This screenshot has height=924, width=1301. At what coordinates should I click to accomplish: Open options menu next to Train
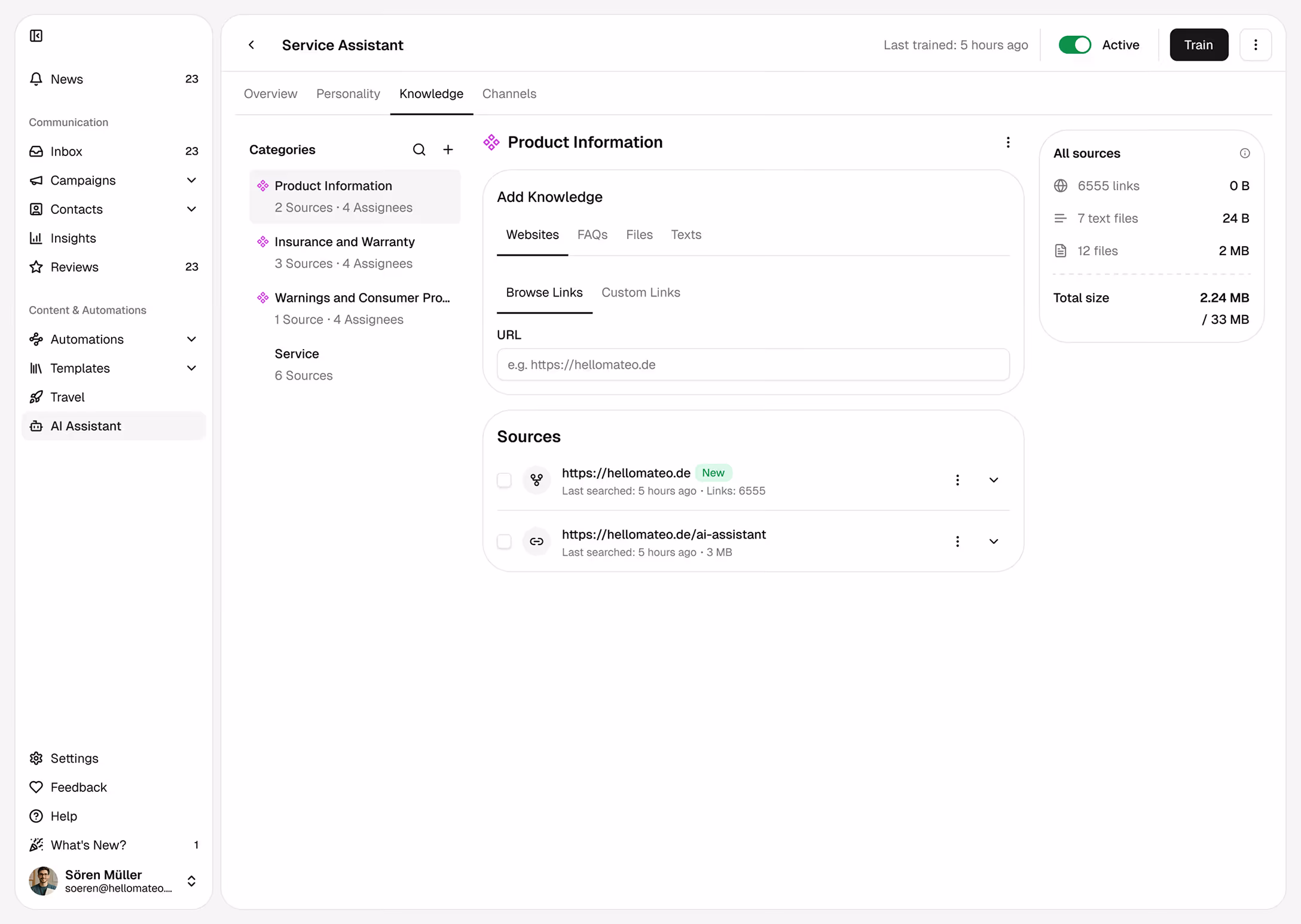(1255, 45)
